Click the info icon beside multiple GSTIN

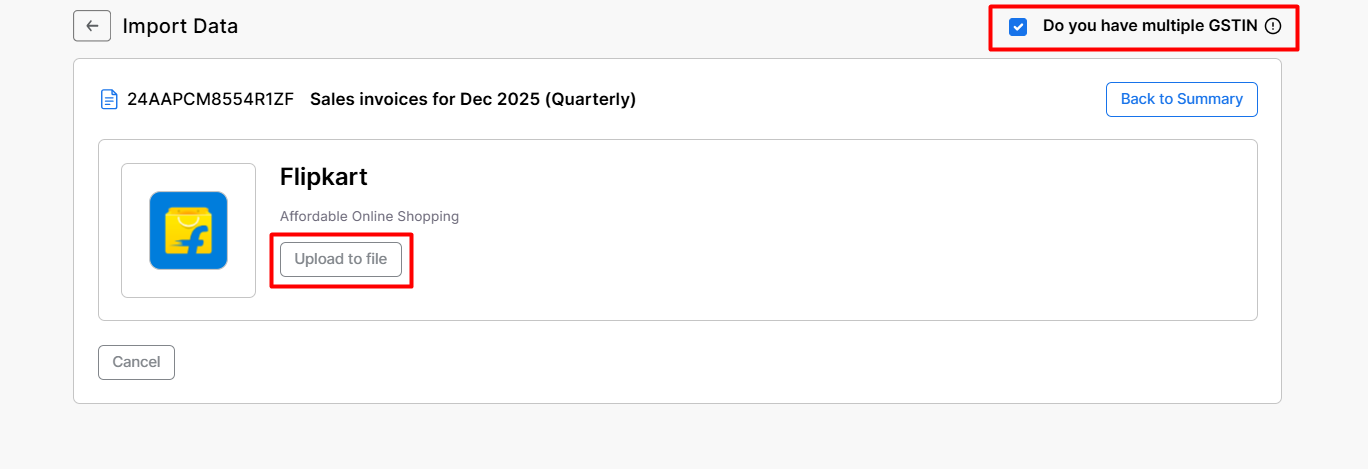point(1273,27)
